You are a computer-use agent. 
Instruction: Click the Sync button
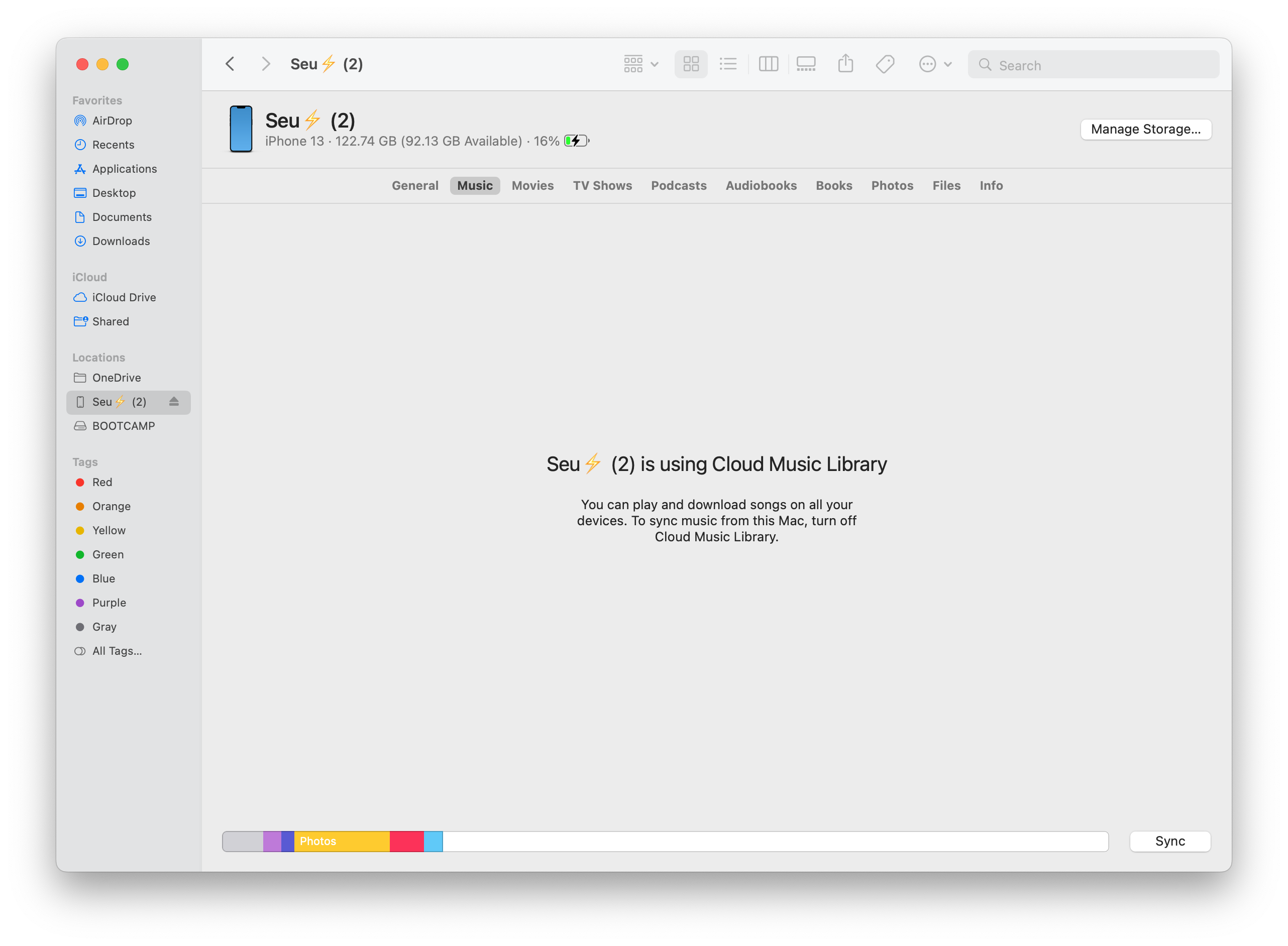1172,841
